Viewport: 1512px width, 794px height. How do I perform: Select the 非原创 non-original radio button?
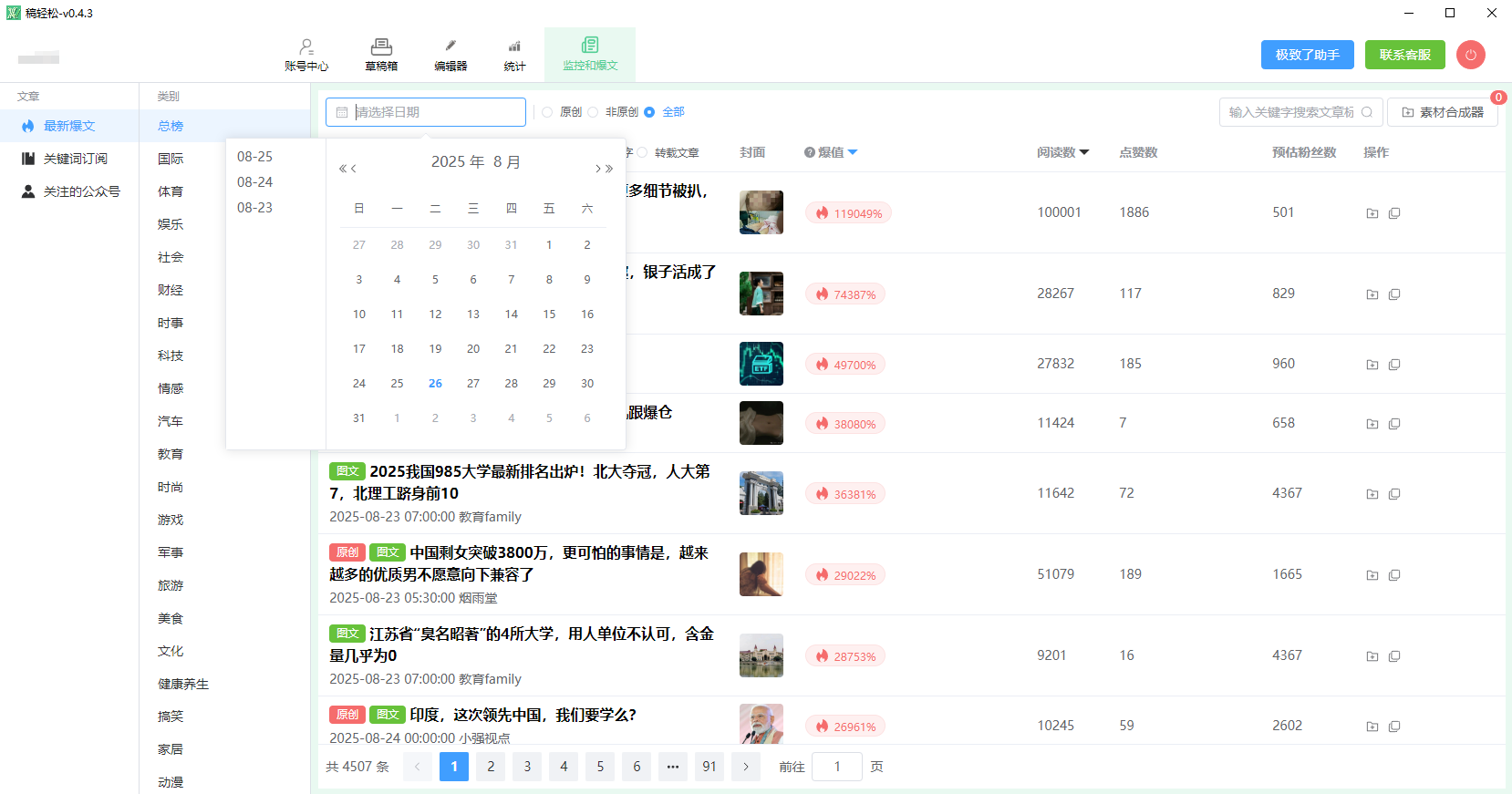point(593,112)
